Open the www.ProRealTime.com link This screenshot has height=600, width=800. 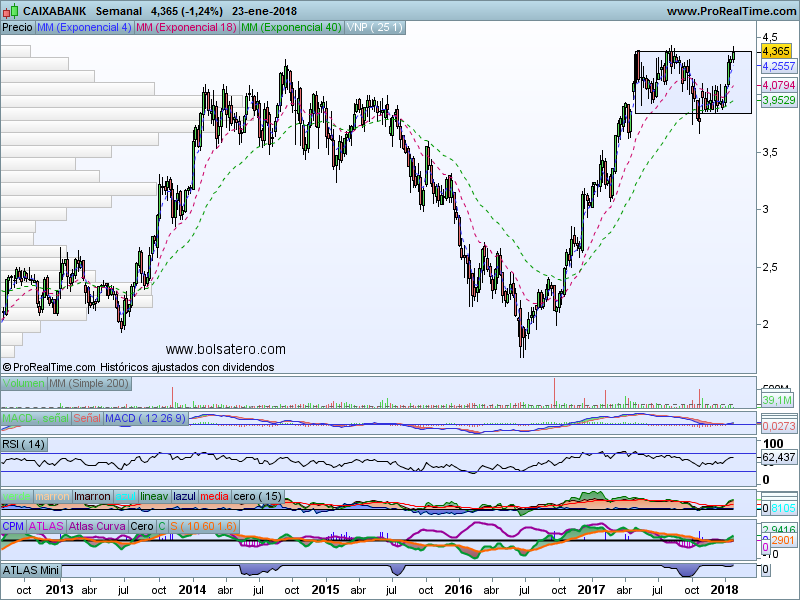click(x=730, y=11)
